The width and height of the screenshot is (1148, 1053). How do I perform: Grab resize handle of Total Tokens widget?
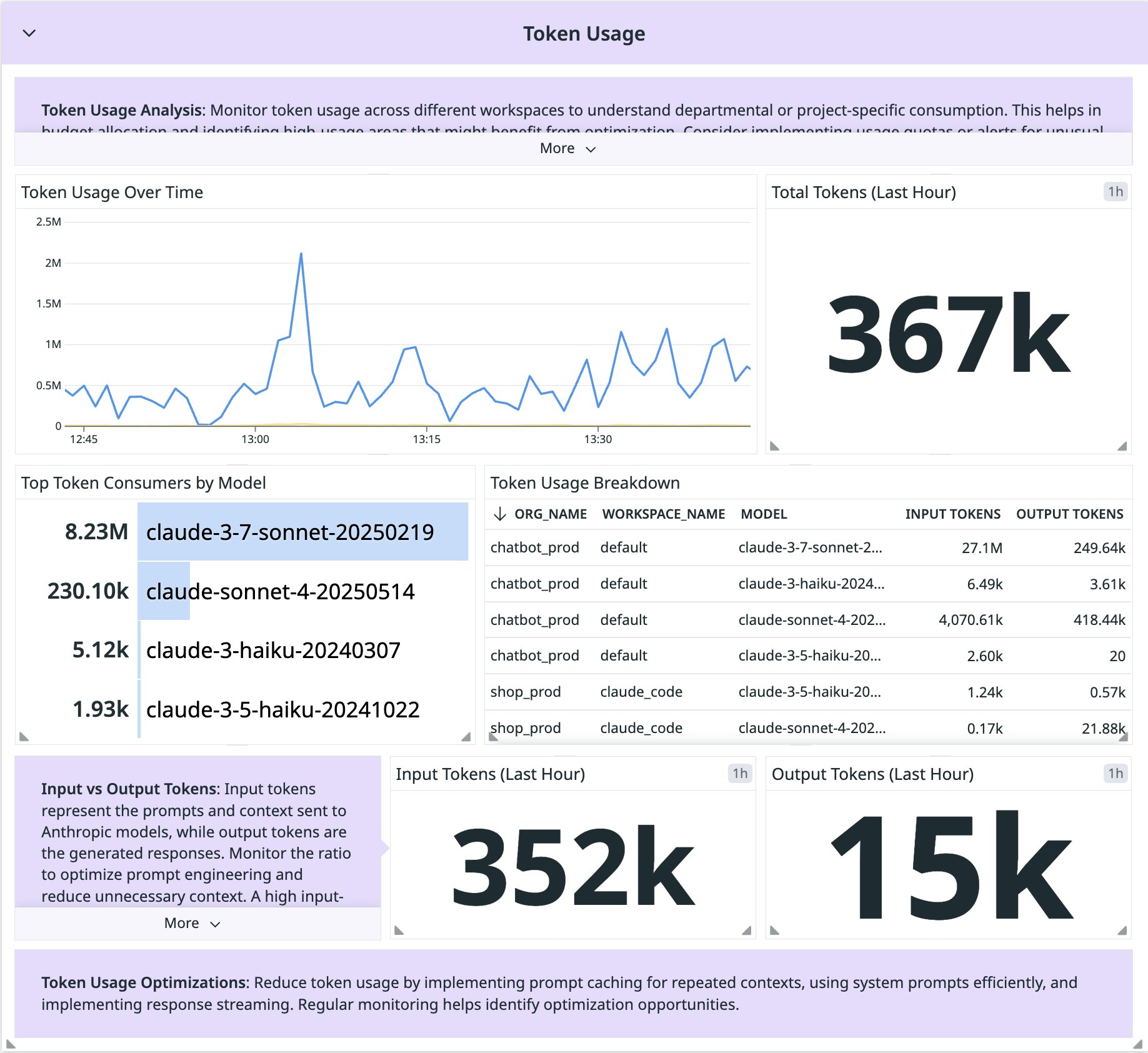(1122, 446)
